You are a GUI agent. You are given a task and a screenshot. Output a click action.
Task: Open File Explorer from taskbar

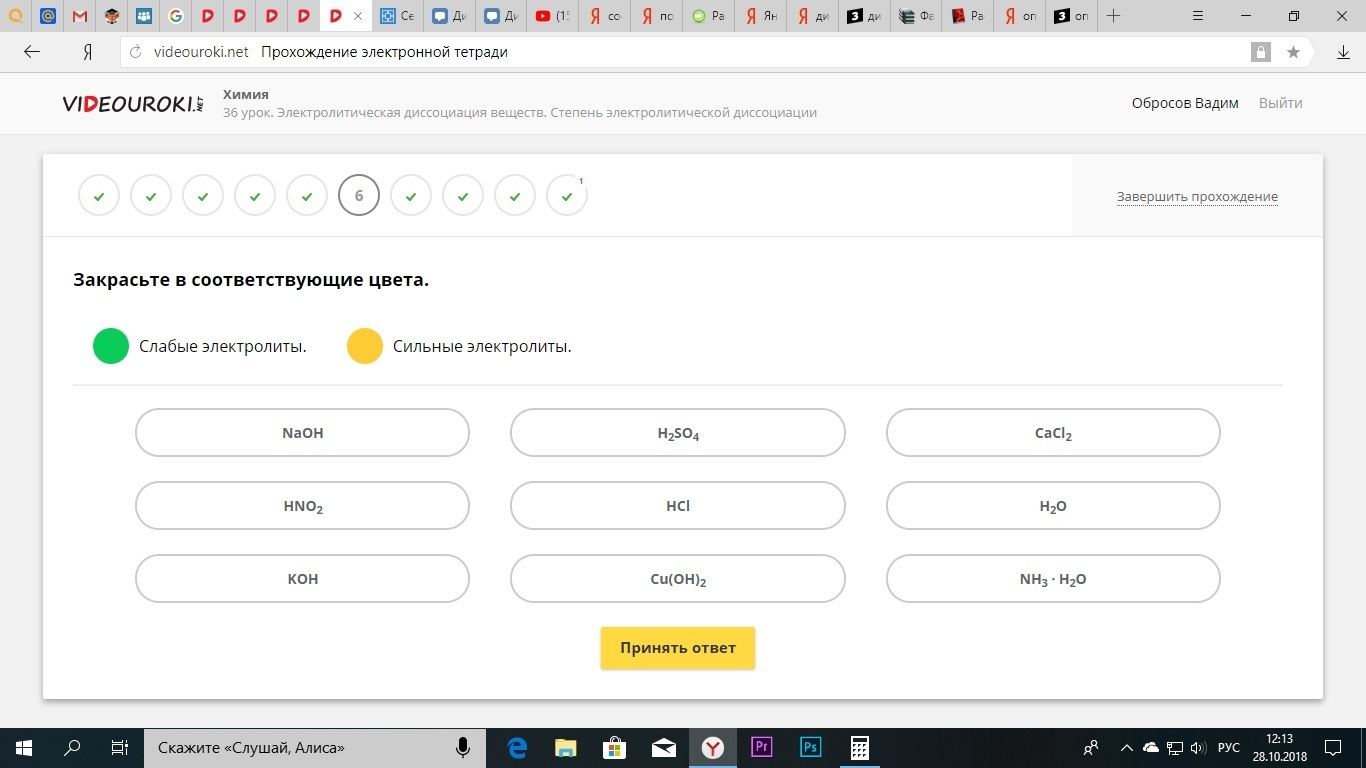tap(566, 747)
